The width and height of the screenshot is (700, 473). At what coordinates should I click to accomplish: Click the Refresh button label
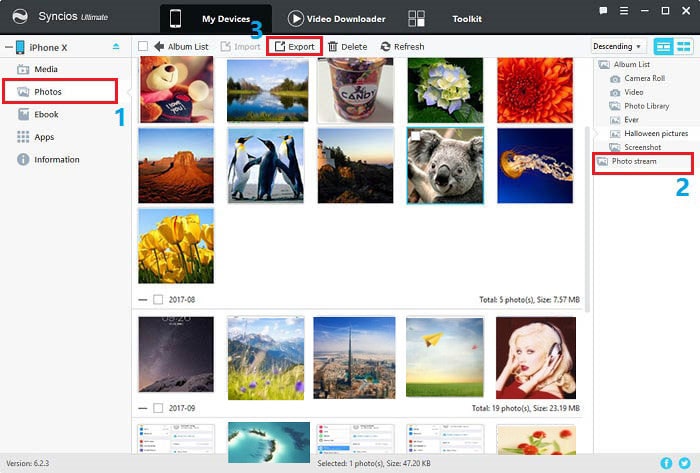coord(409,46)
